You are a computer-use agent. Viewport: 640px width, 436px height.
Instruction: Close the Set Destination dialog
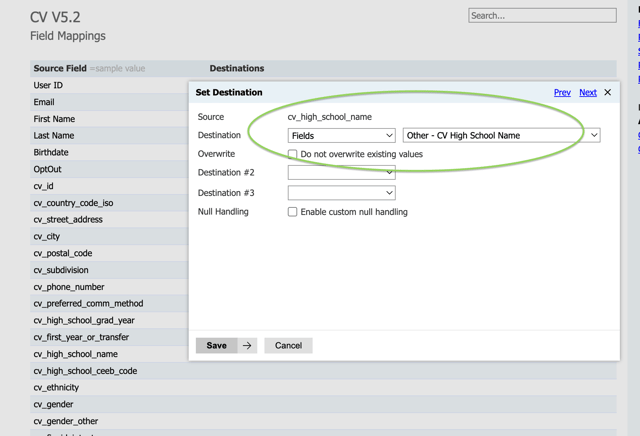point(607,93)
